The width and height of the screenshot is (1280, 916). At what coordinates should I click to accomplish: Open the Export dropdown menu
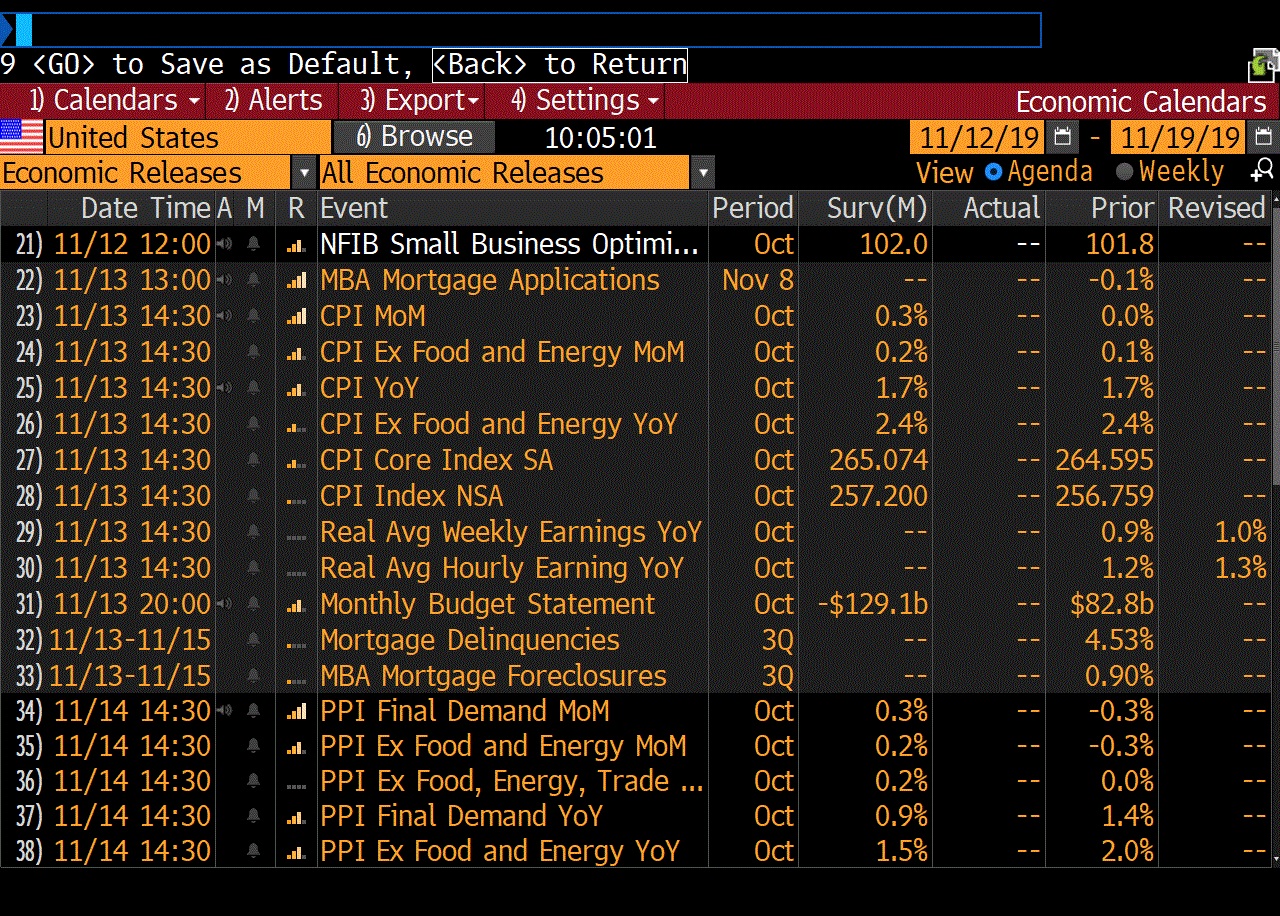[x=420, y=100]
